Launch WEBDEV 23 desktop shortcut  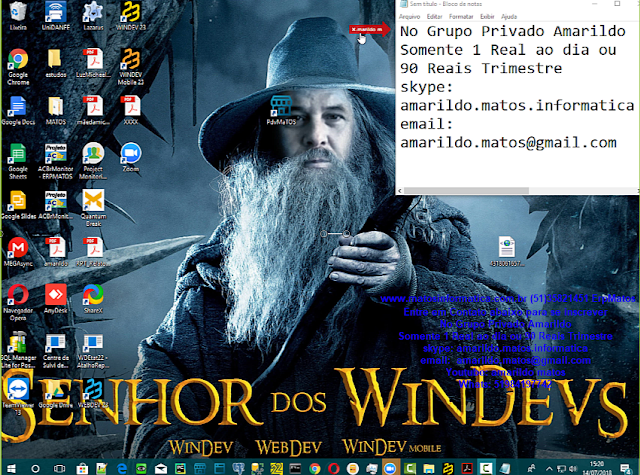pyautogui.click(x=93, y=394)
